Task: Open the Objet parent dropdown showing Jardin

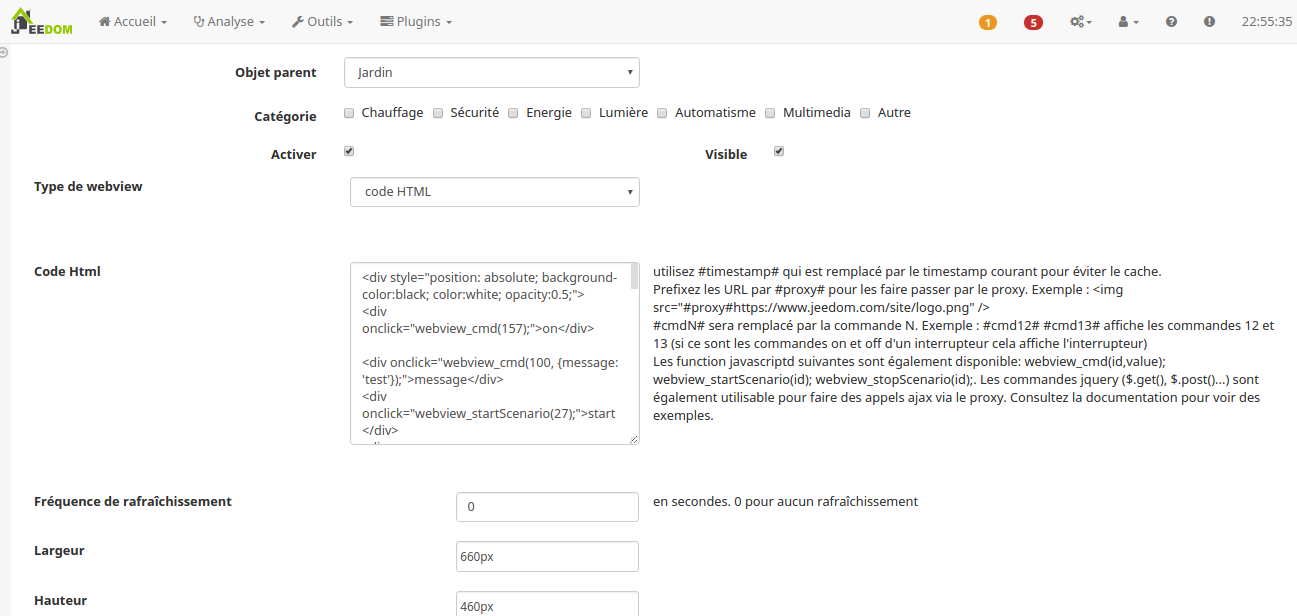Action: 491,73
